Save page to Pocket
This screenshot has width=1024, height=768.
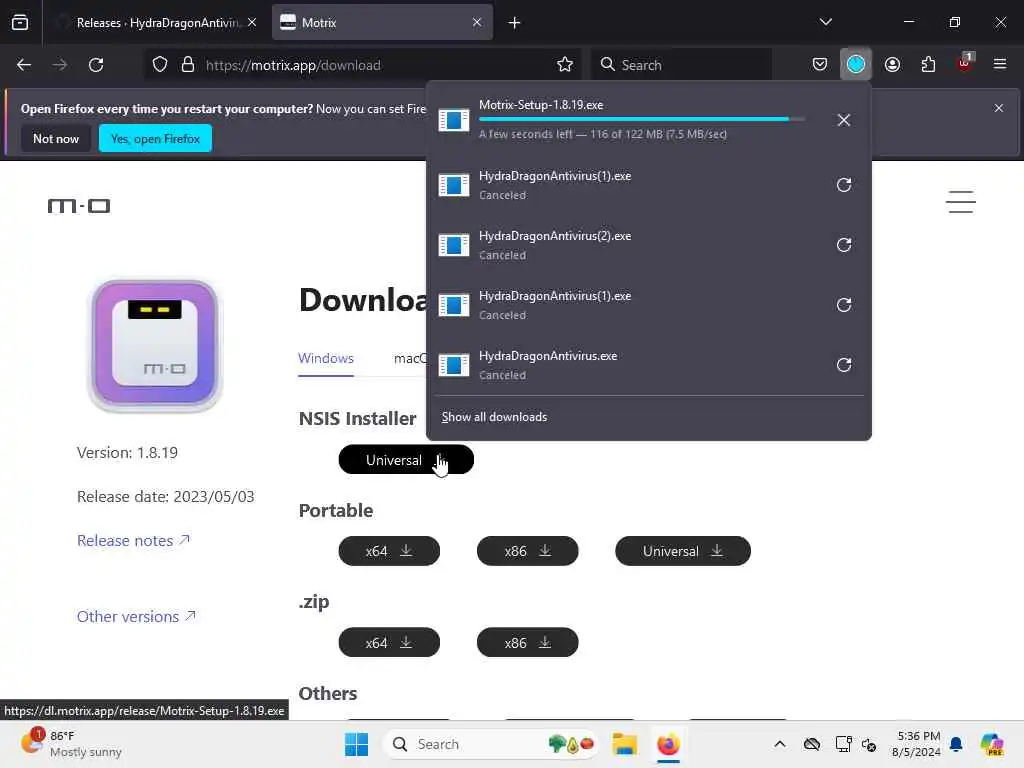(x=820, y=65)
